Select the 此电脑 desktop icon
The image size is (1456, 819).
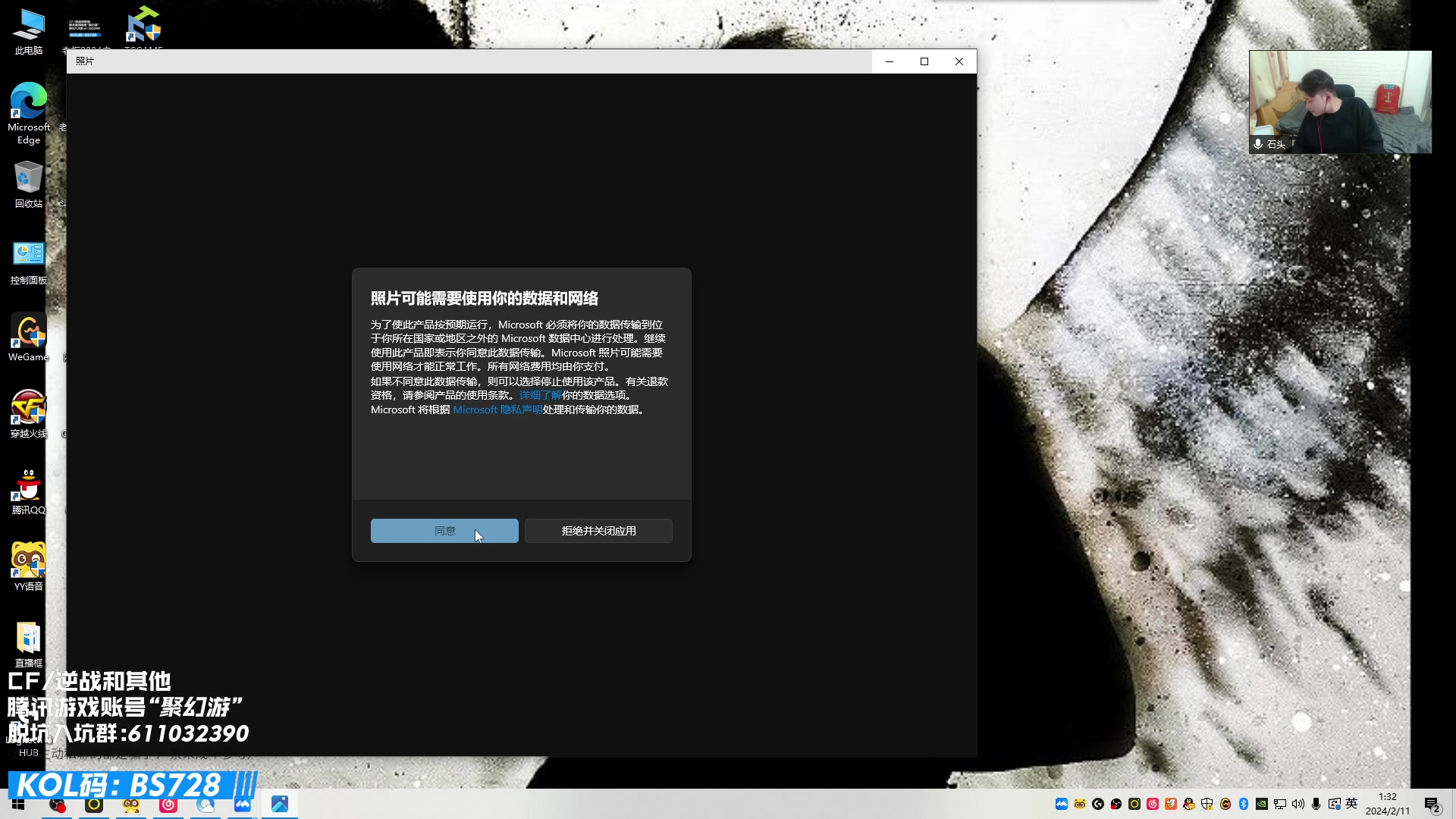[29, 31]
